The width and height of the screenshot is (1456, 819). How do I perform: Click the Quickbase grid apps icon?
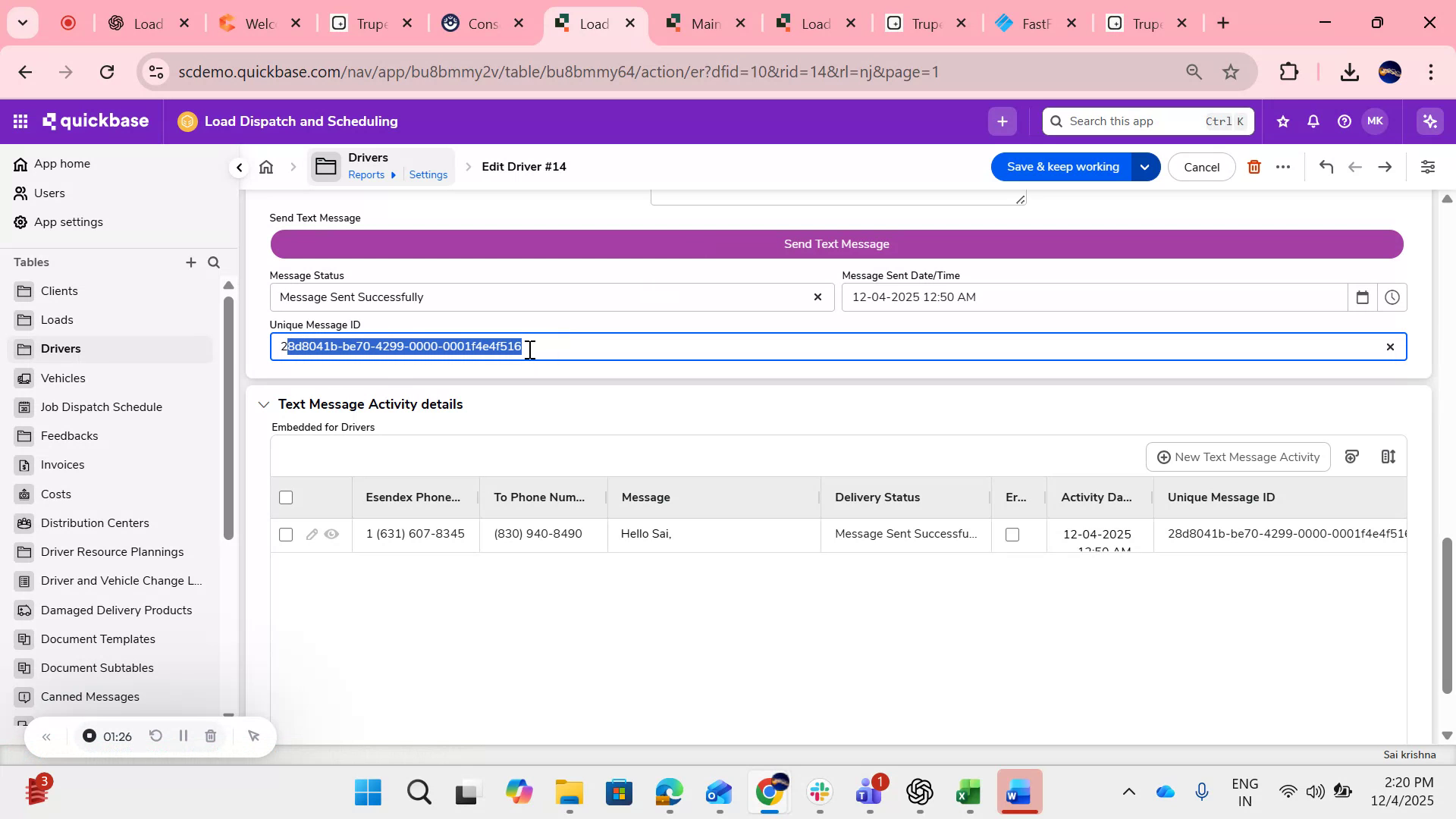[20, 121]
